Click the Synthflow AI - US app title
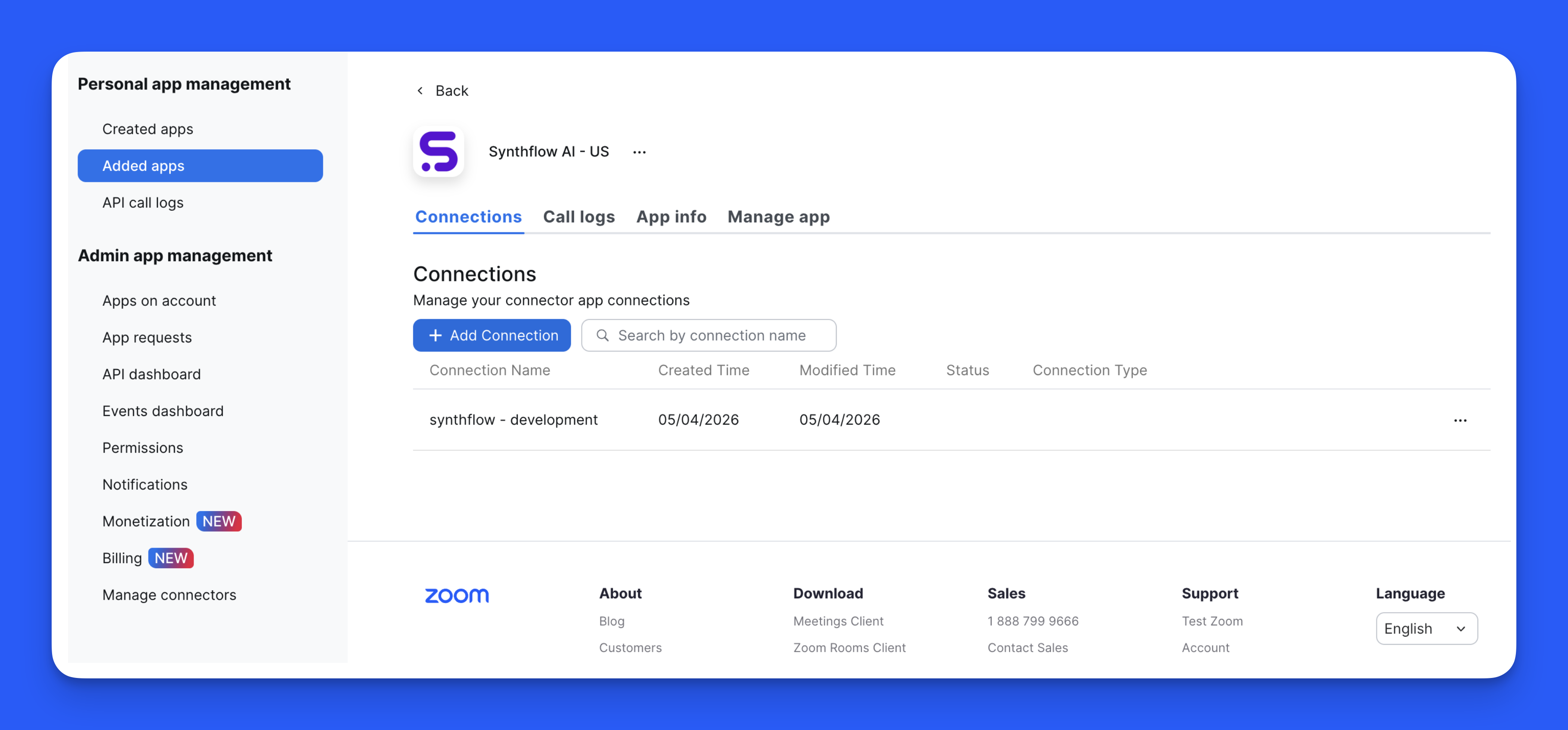The image size is (1568, 730). coord(548,151)
